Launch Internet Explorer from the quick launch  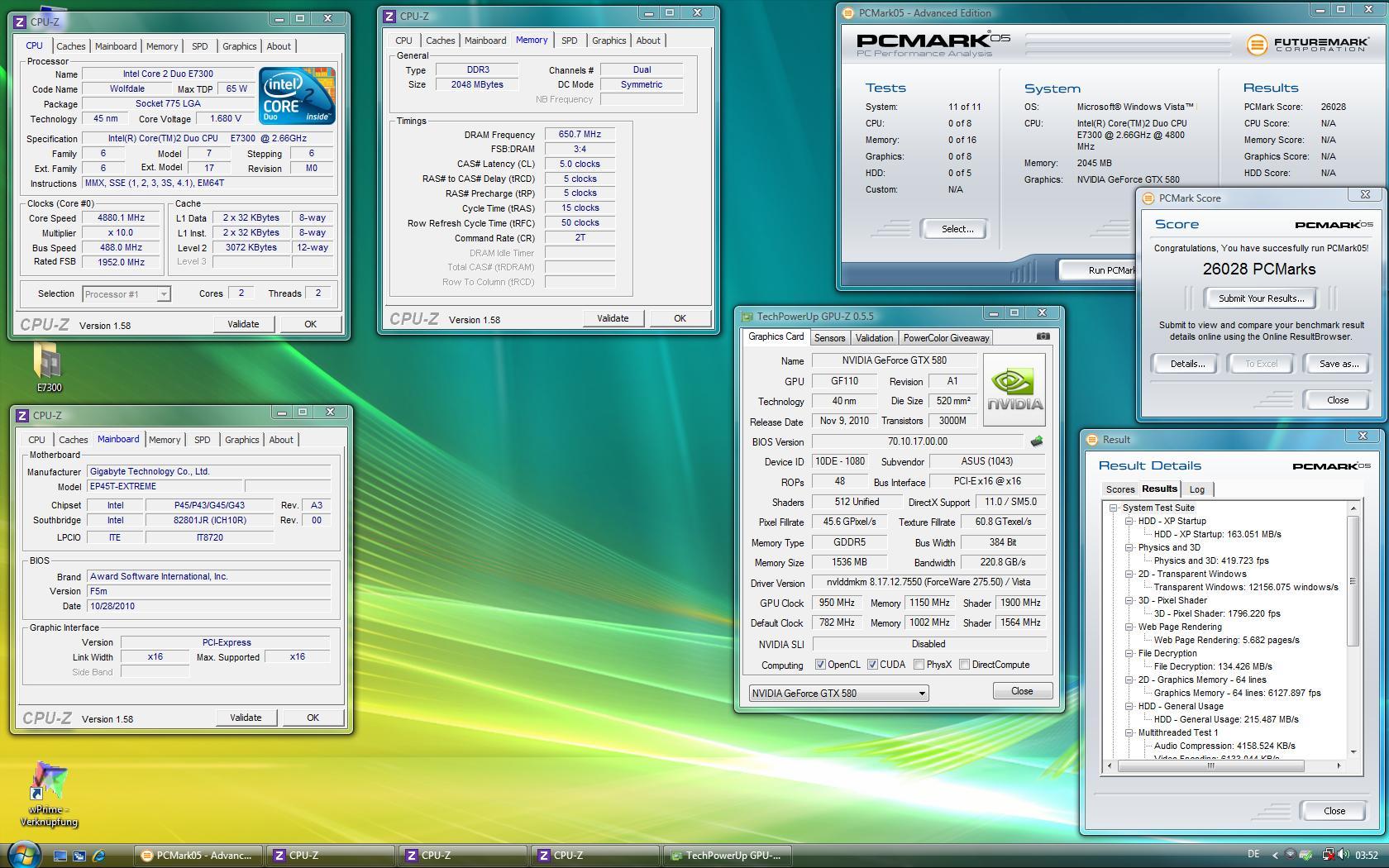tap(99, 856)
